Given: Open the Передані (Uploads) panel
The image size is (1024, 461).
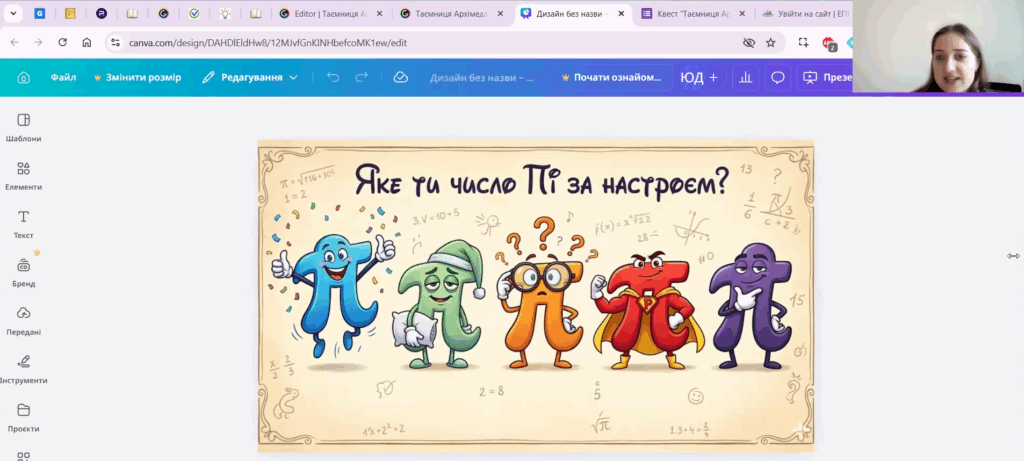Looking at the screenshot, I should coord(23,320).
